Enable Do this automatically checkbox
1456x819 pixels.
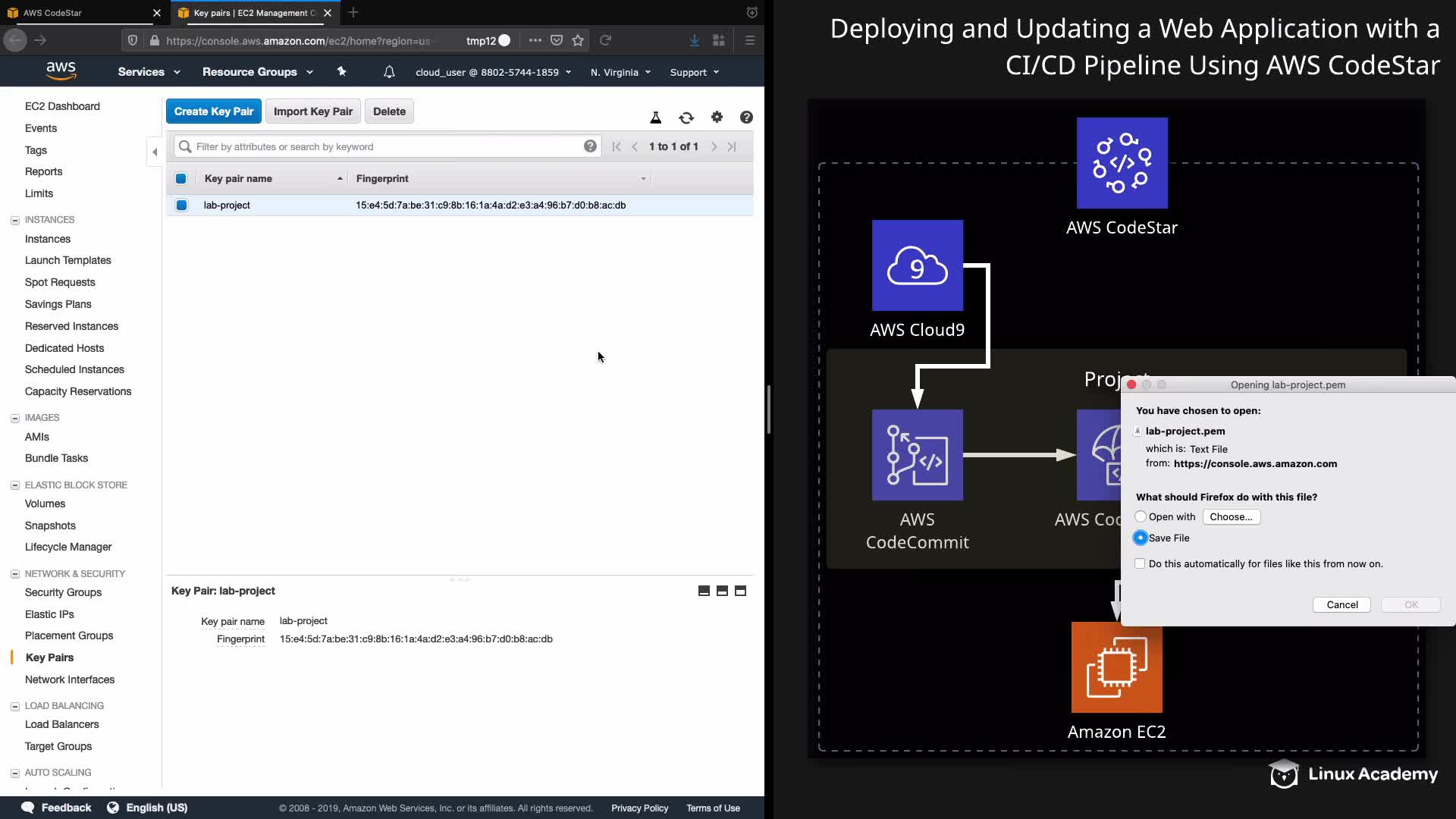point(1140,563)
